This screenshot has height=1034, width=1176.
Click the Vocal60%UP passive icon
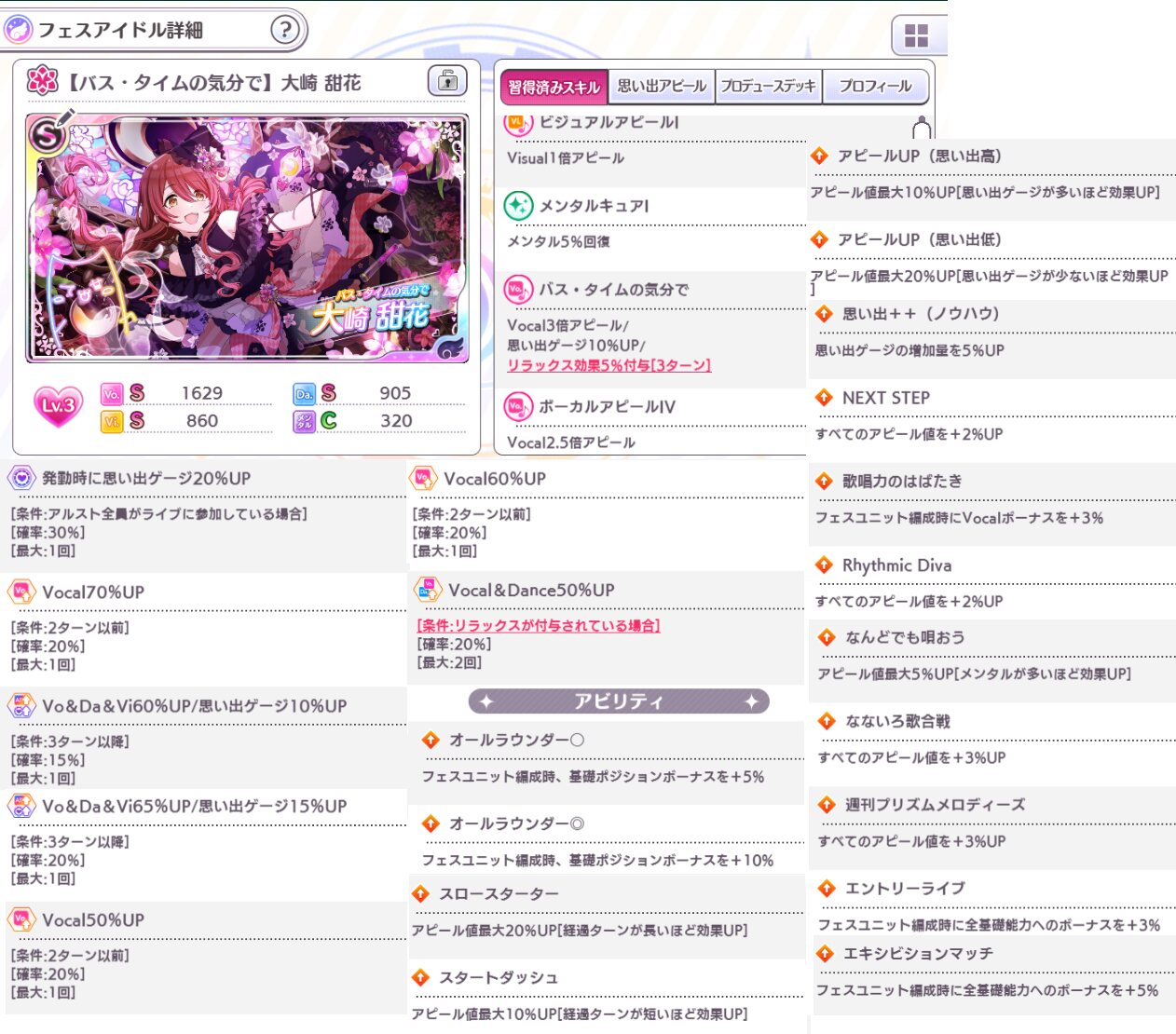(x=423, y=478)
